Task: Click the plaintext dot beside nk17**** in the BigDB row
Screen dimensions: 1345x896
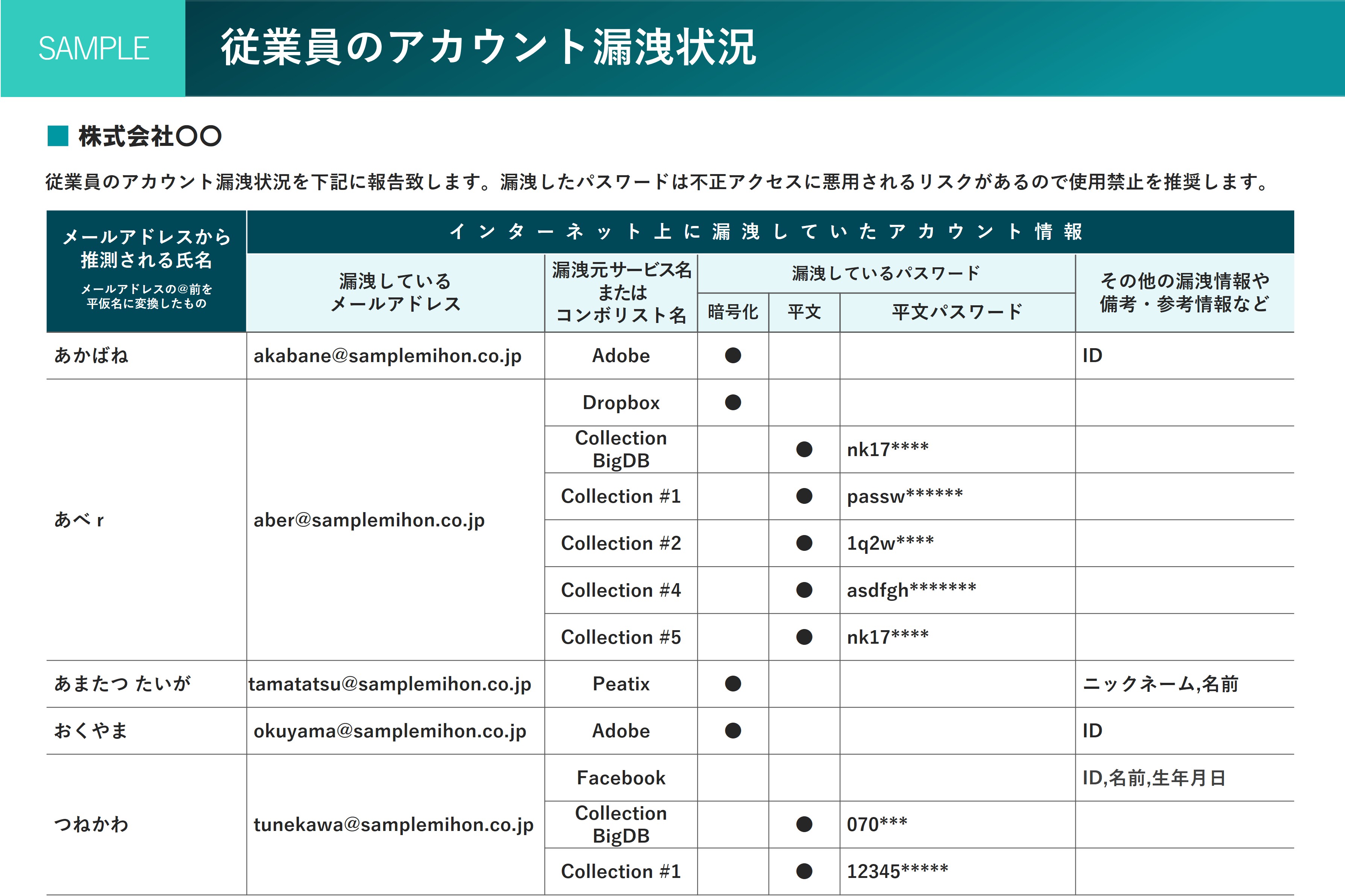Action: click(805, 449)
